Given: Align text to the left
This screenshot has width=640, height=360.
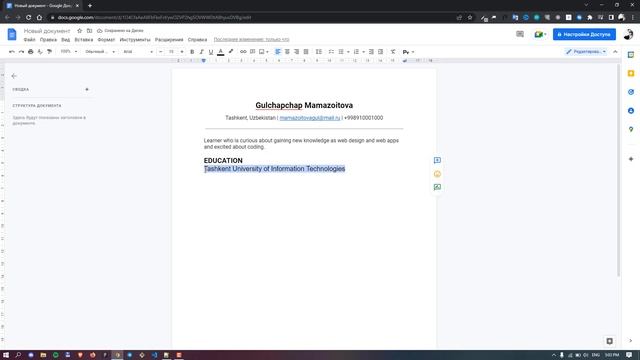Looking at the screenshot, I should pyautogui.click(x=278, y=52).
